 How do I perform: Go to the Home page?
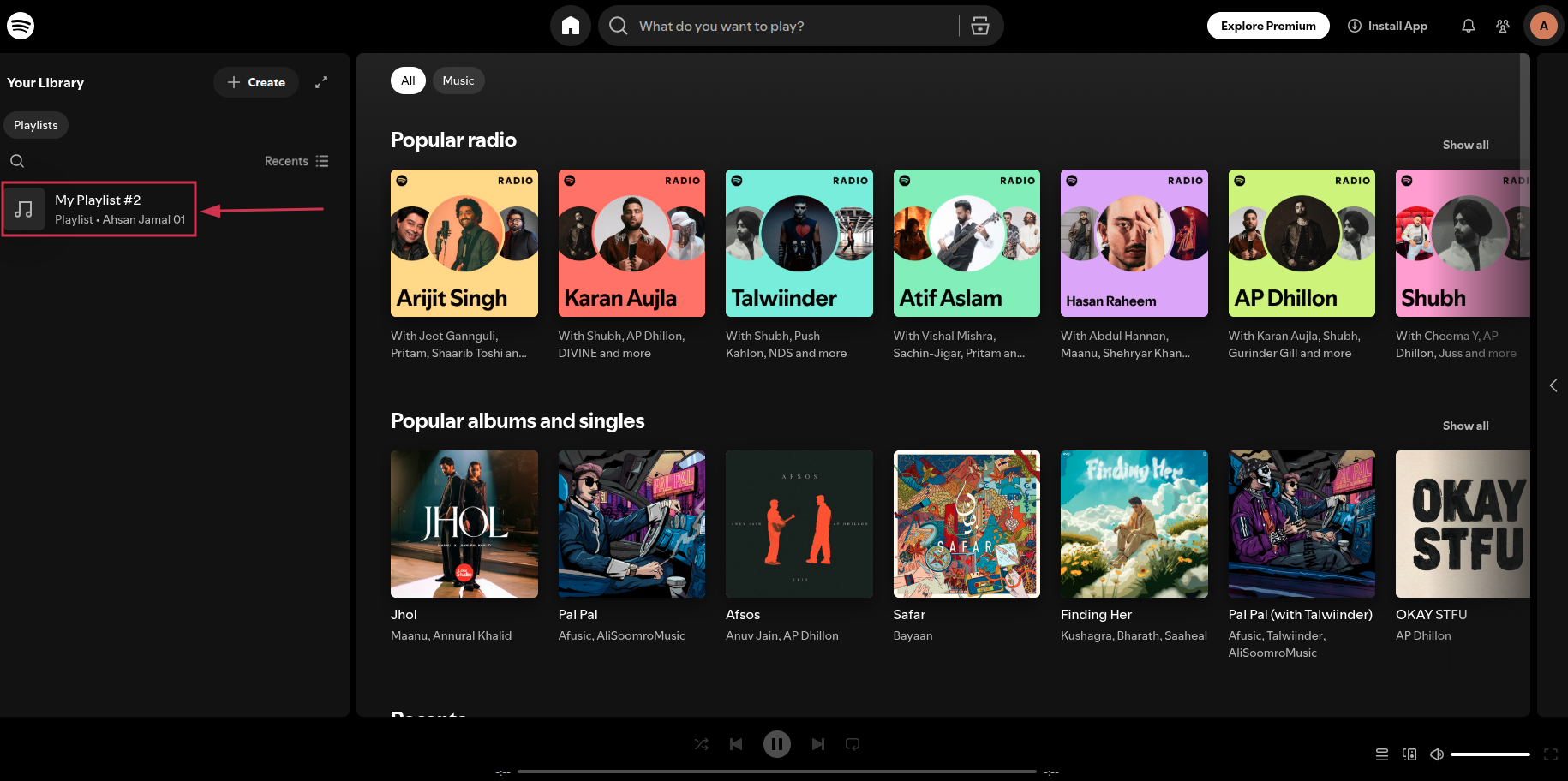point(571,26)
